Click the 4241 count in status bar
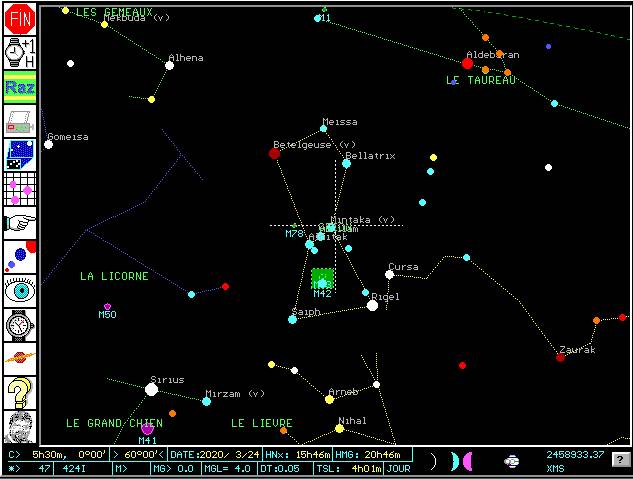 click(74, 469)
